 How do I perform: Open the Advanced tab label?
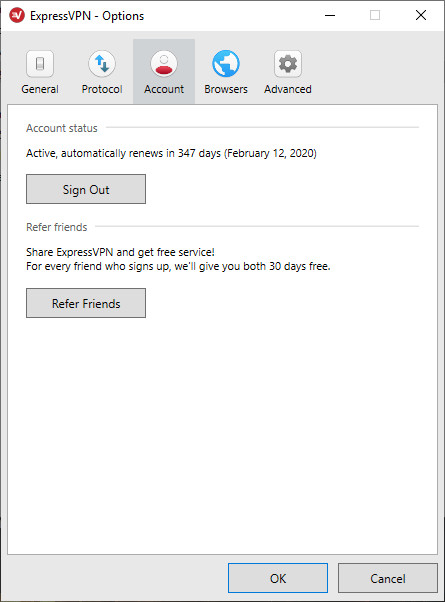(x=288, y=89)
